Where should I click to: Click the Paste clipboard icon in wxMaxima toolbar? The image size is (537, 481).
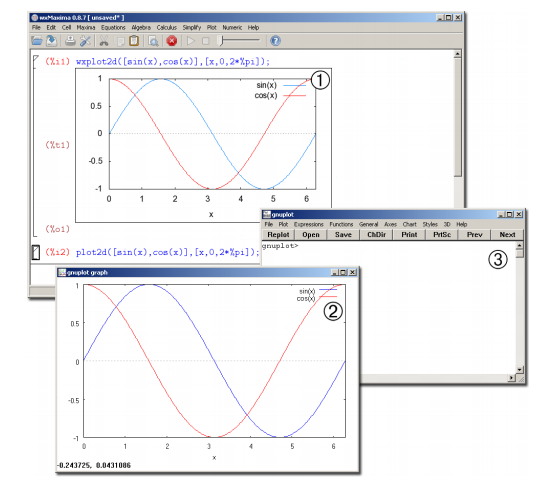(x=134, y=41)
